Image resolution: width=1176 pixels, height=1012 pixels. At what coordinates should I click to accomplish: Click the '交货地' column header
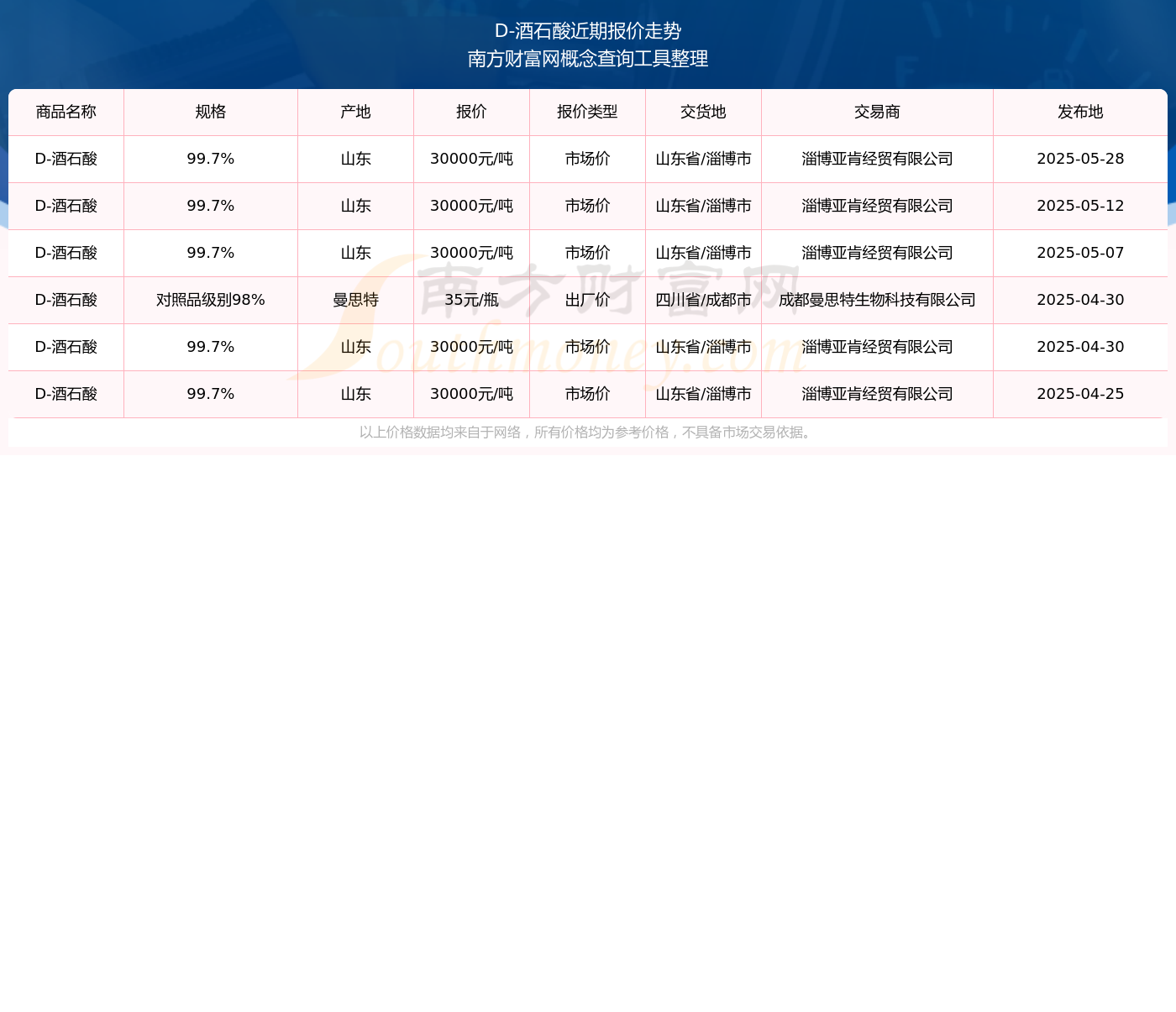(x=704, y=112)
